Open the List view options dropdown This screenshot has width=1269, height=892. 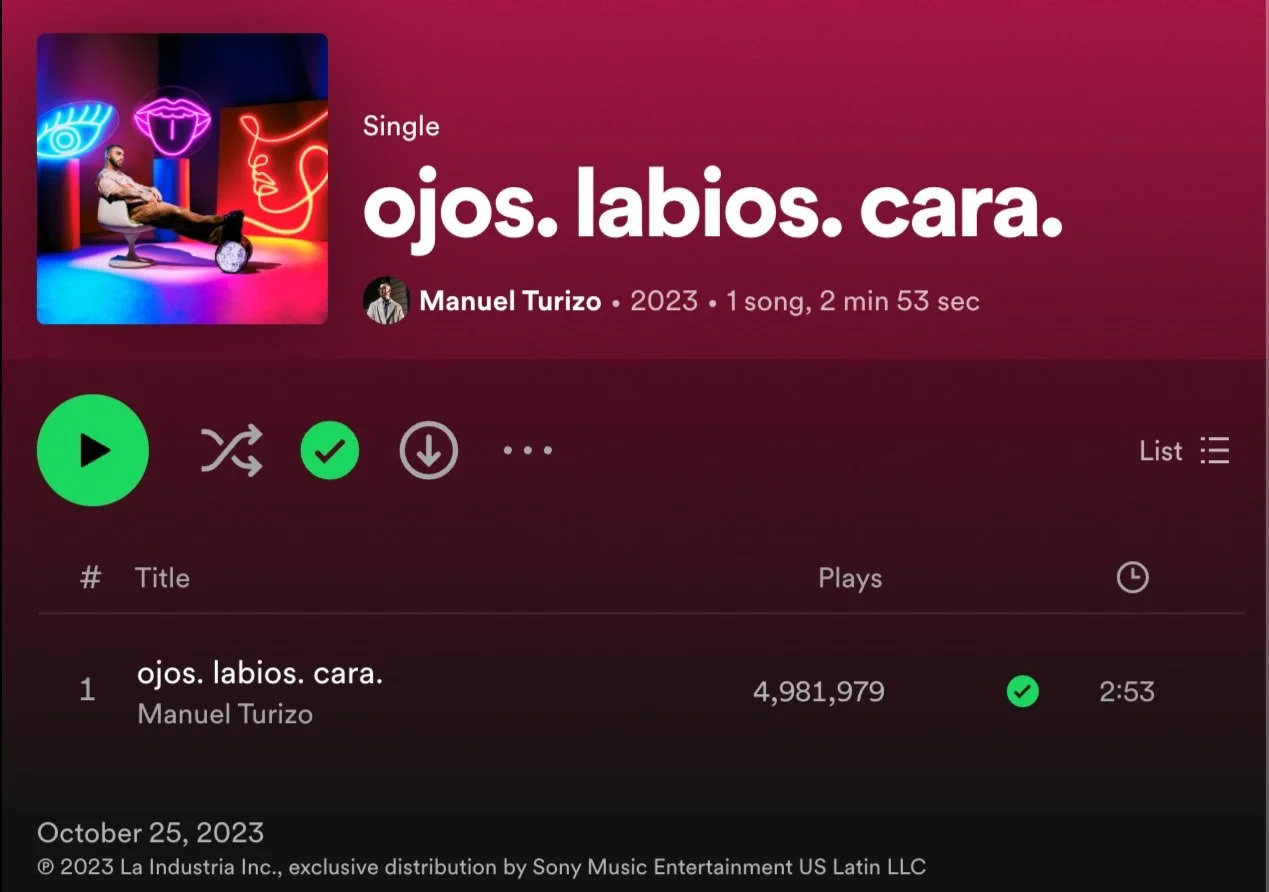coord(1184,451)
